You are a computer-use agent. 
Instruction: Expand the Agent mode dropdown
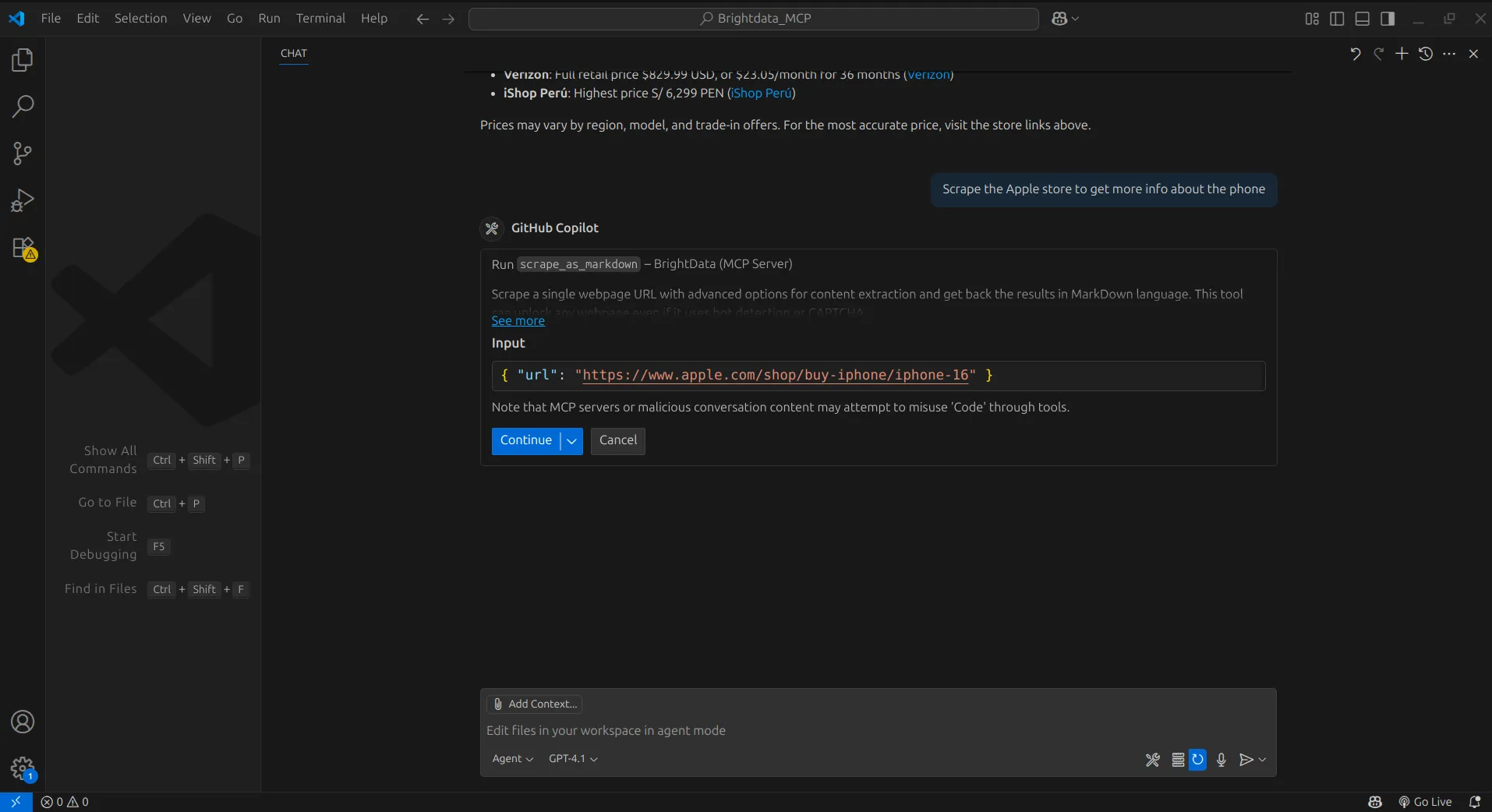512,758
